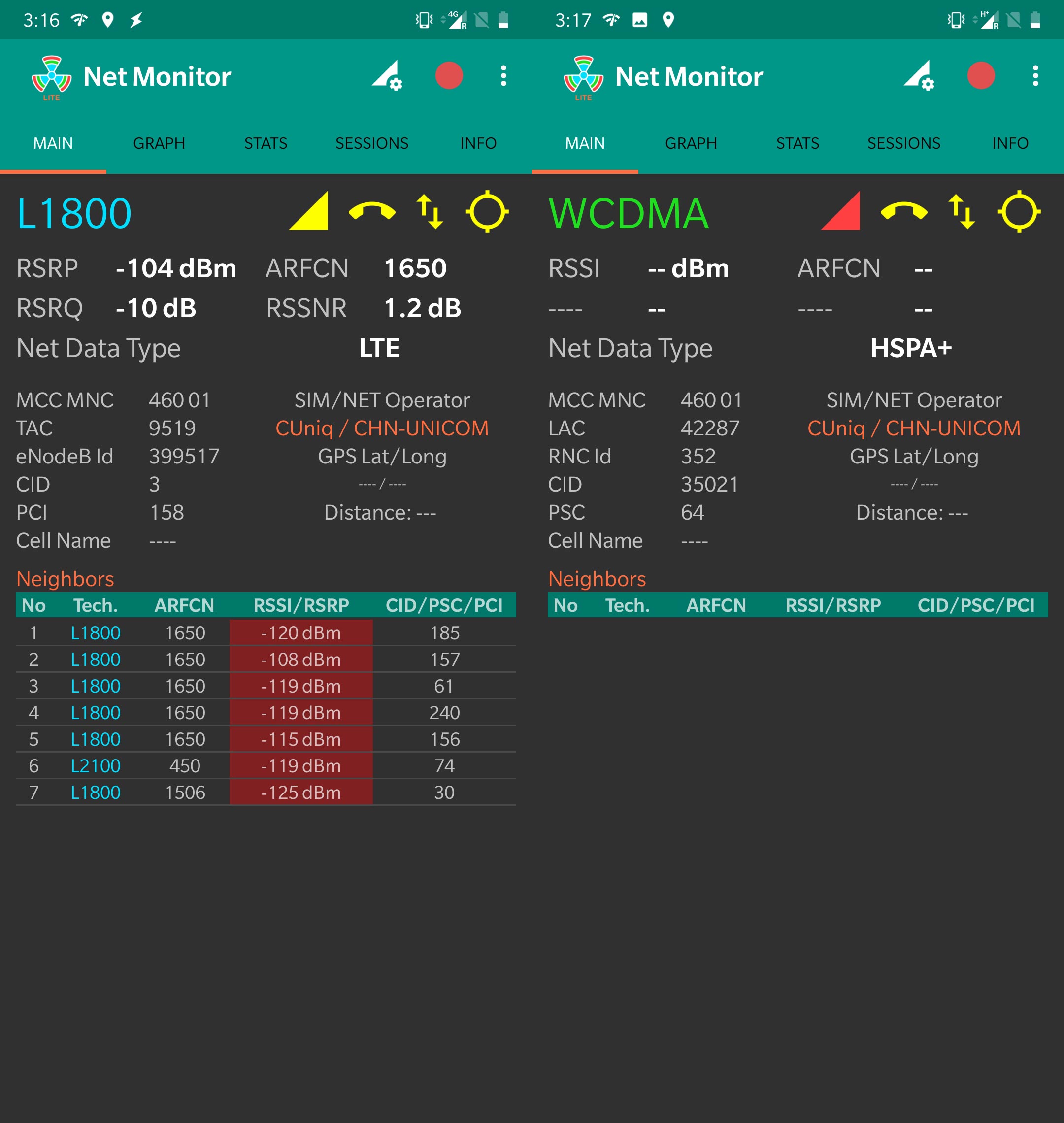The image size is (1064, 1123).
Task: Open three-dot overflow menu on left screen
Action: [x=503, y=76]
